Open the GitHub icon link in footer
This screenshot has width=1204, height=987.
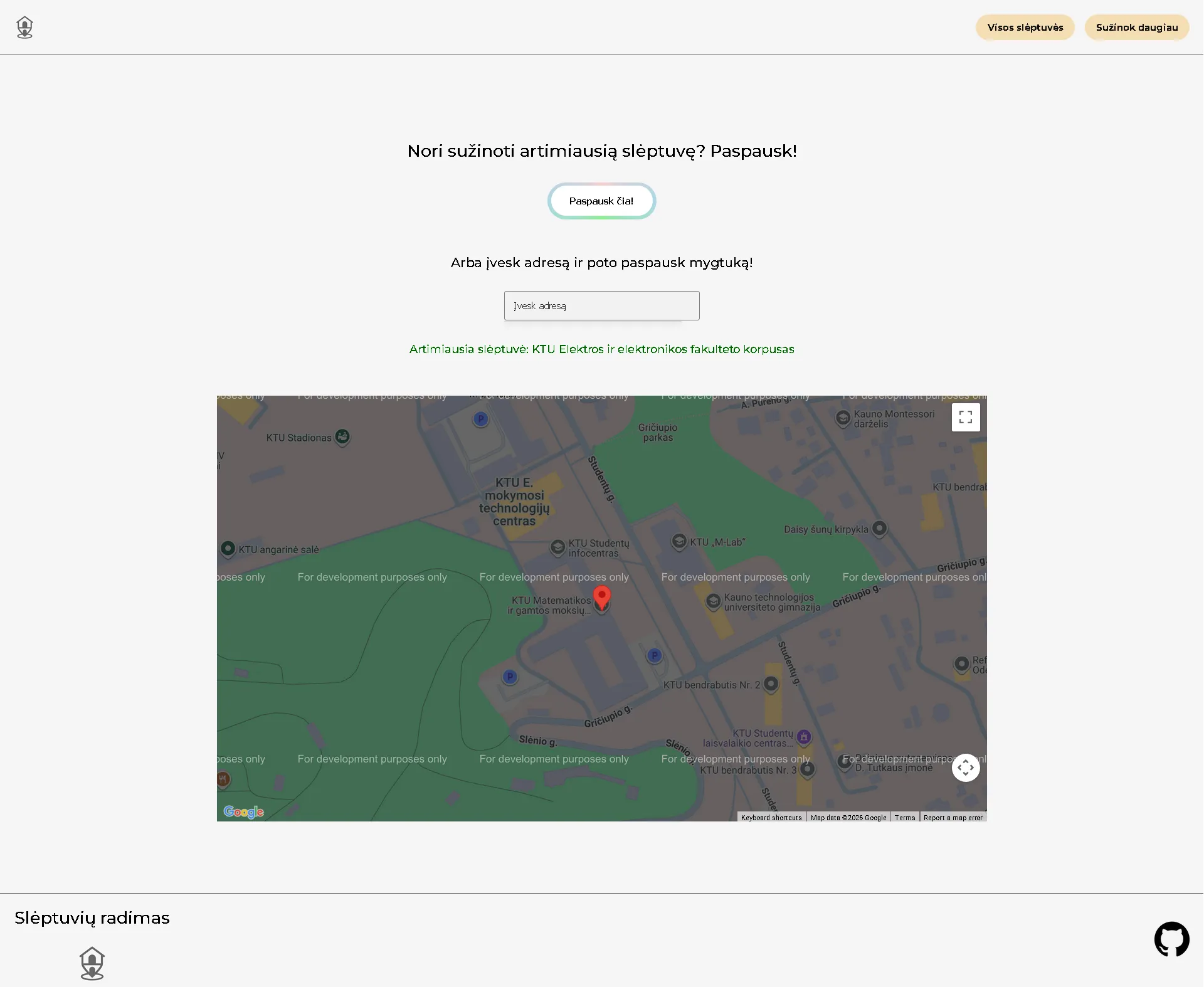(1171, 939)
